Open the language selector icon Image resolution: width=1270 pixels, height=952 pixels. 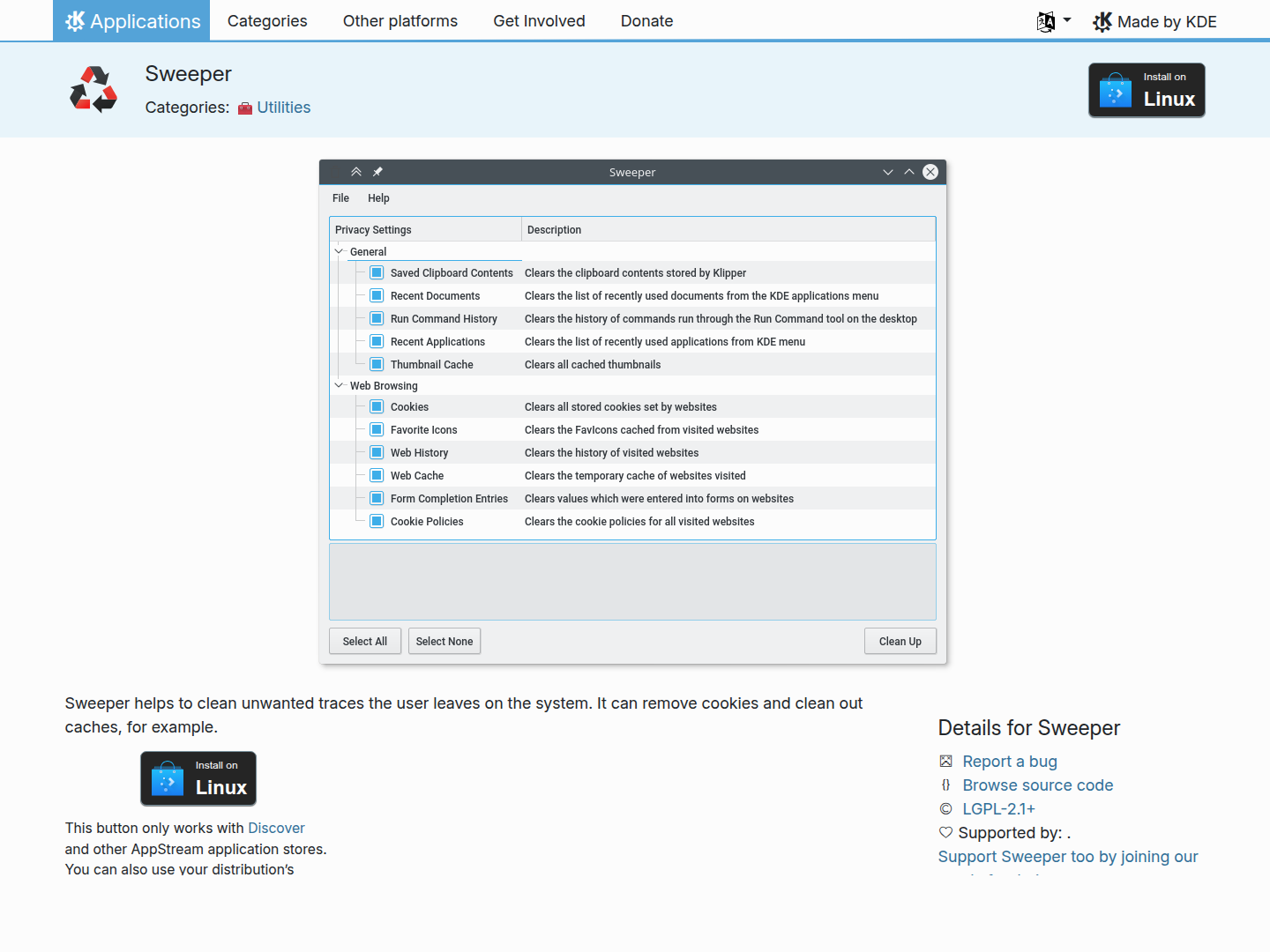1046,21
